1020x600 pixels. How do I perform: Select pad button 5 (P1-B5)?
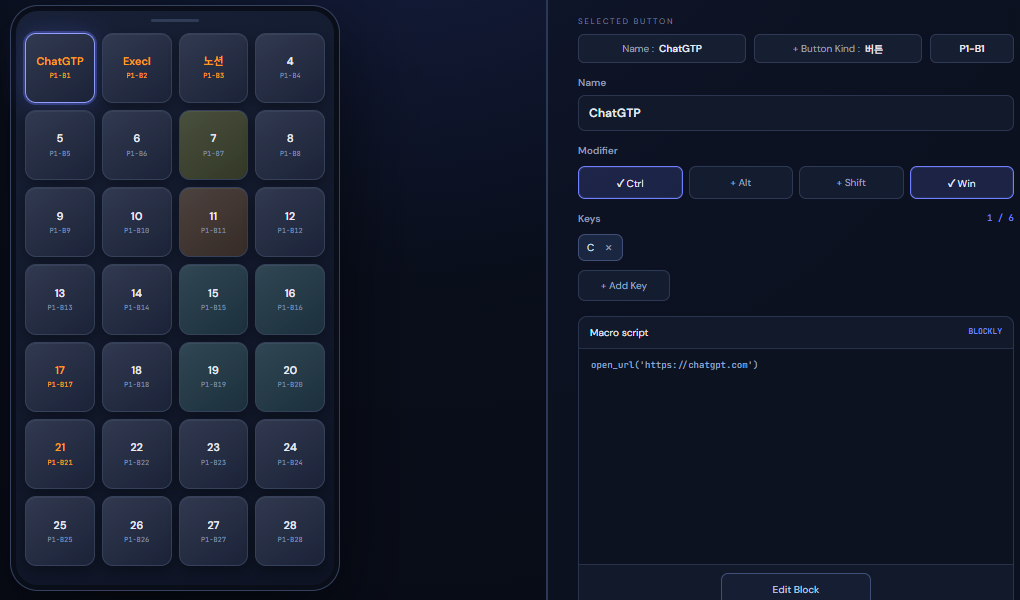60,145
